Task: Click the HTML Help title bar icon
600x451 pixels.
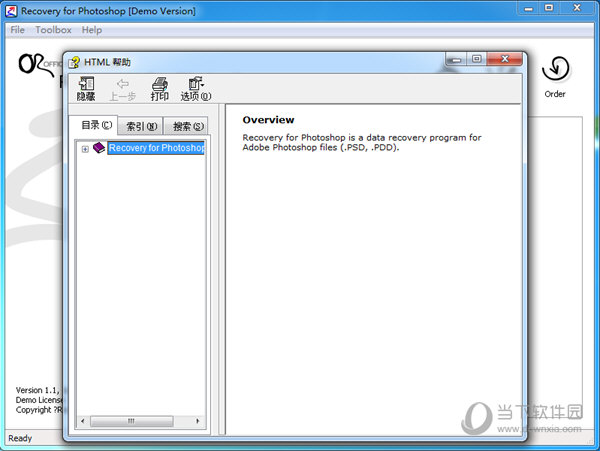Action: click(74, 62)
